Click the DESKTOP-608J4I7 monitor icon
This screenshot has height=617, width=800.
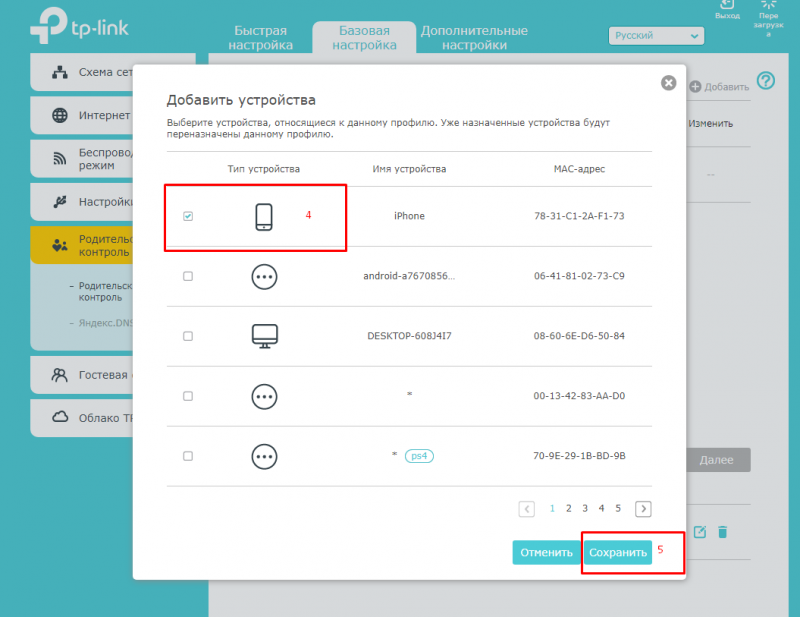coord(264,336)
